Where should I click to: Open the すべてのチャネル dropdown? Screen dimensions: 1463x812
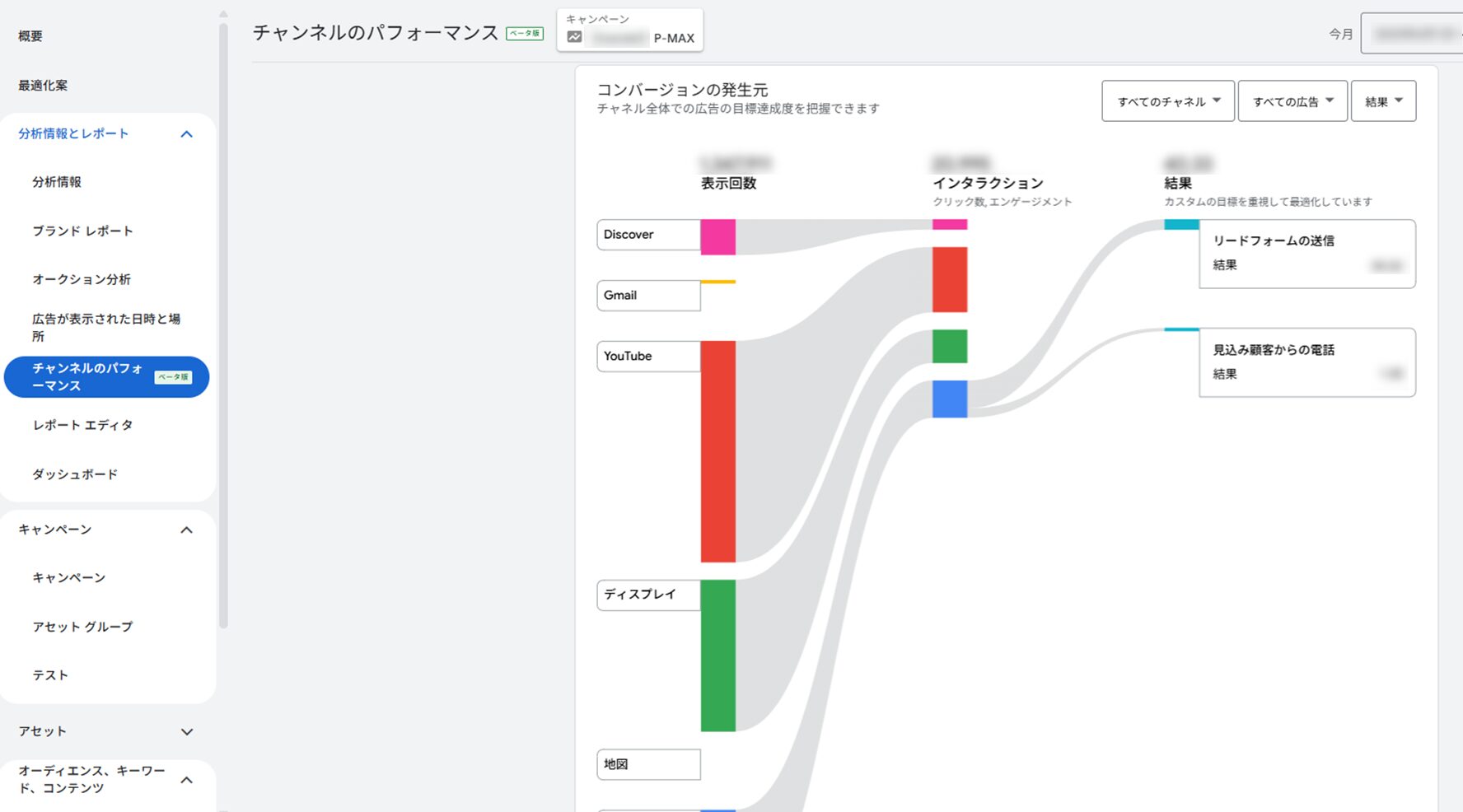(1168, 101)
